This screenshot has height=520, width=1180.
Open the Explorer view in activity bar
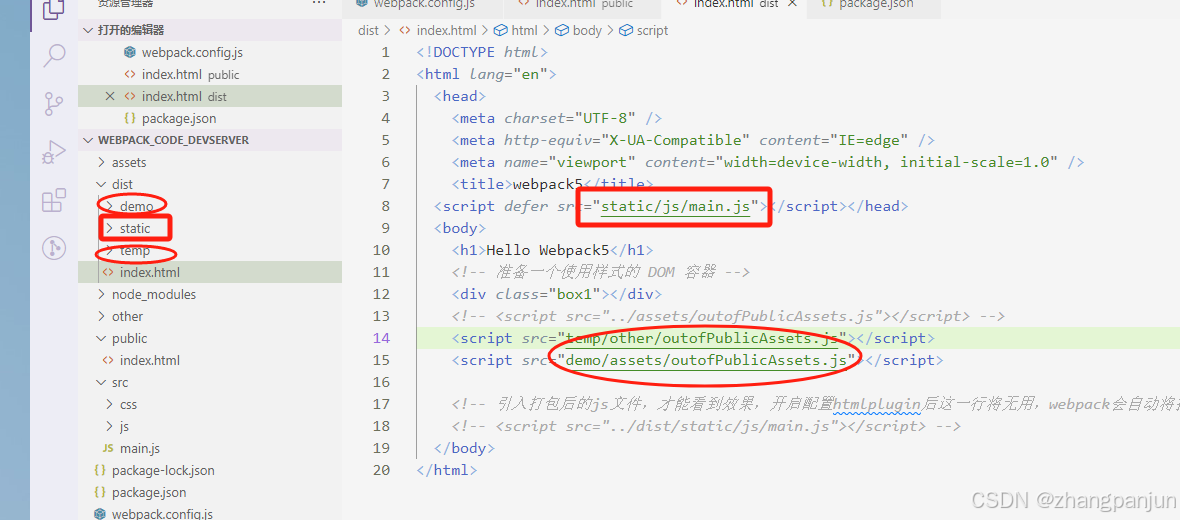[53, 9]
